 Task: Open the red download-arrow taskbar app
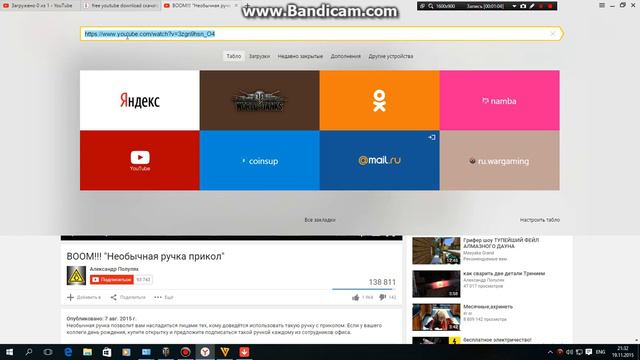tap(244, 352)
